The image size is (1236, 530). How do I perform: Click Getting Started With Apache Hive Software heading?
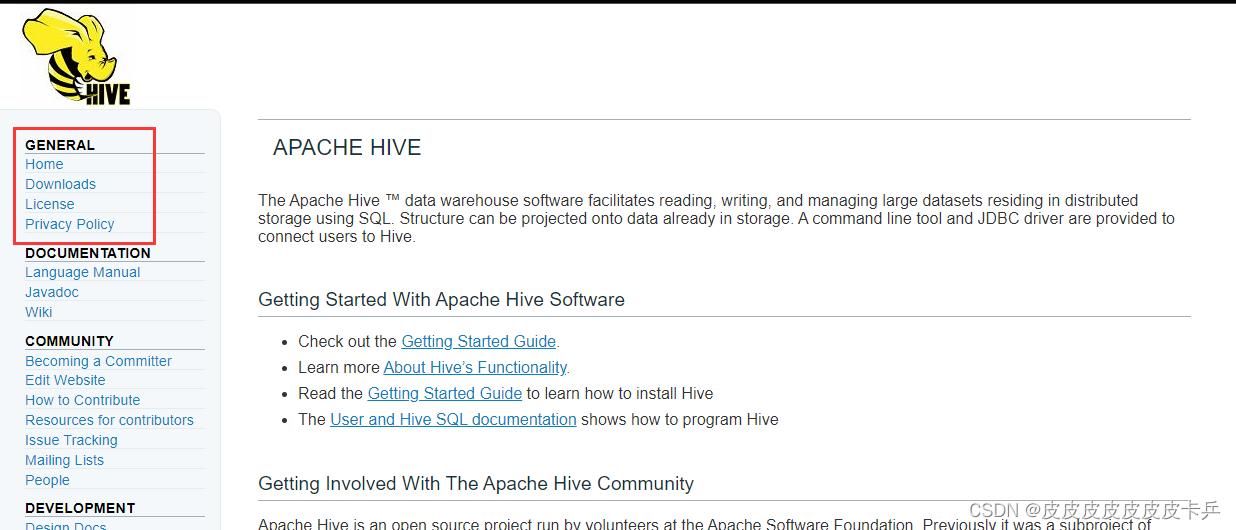[441, 299]
